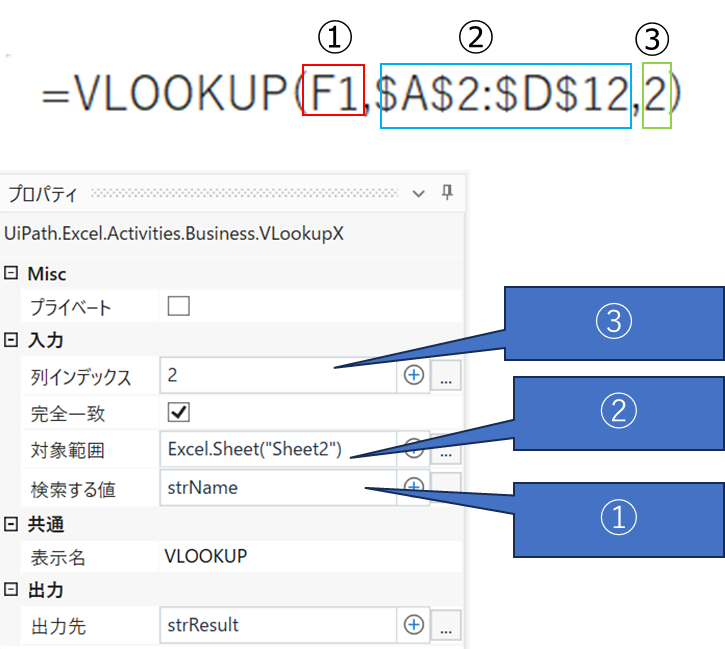Open properties panel options chevron
This screenshot has width=725, height=649.
[x=418, y=194]
